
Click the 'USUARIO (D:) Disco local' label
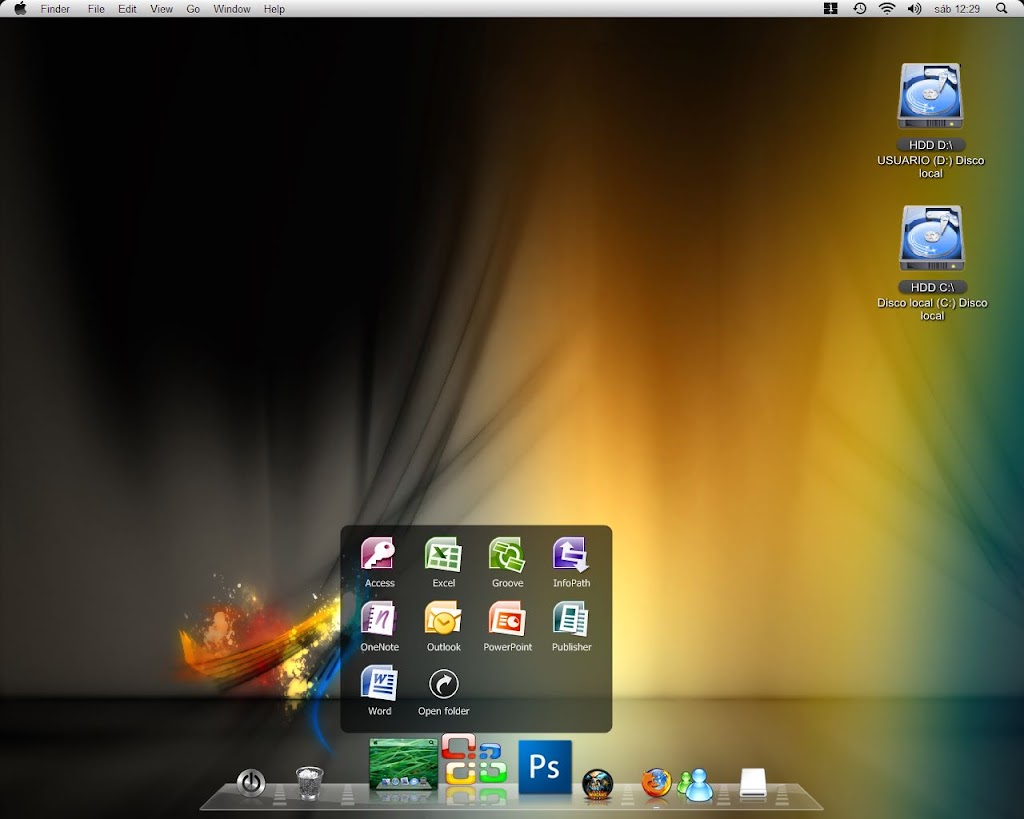(931, 167)
